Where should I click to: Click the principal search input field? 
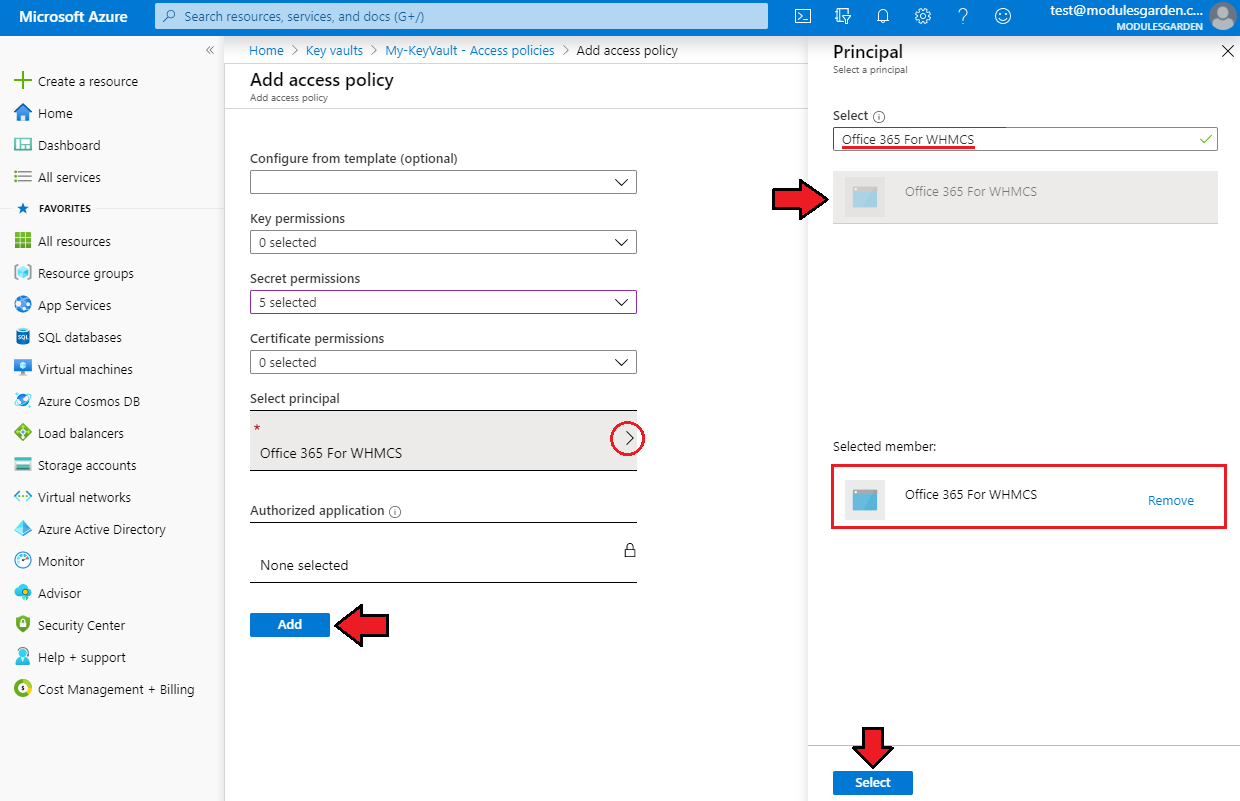1025,139
